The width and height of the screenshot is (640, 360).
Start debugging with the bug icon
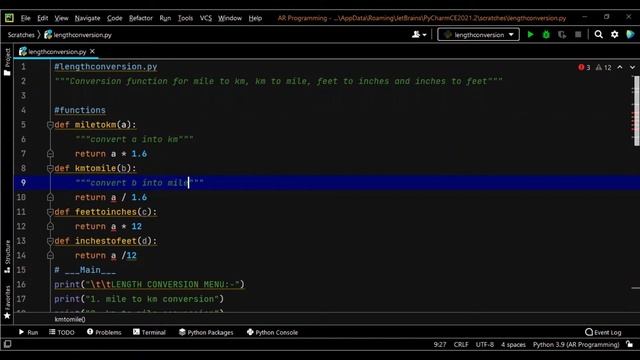coord(546,35)
